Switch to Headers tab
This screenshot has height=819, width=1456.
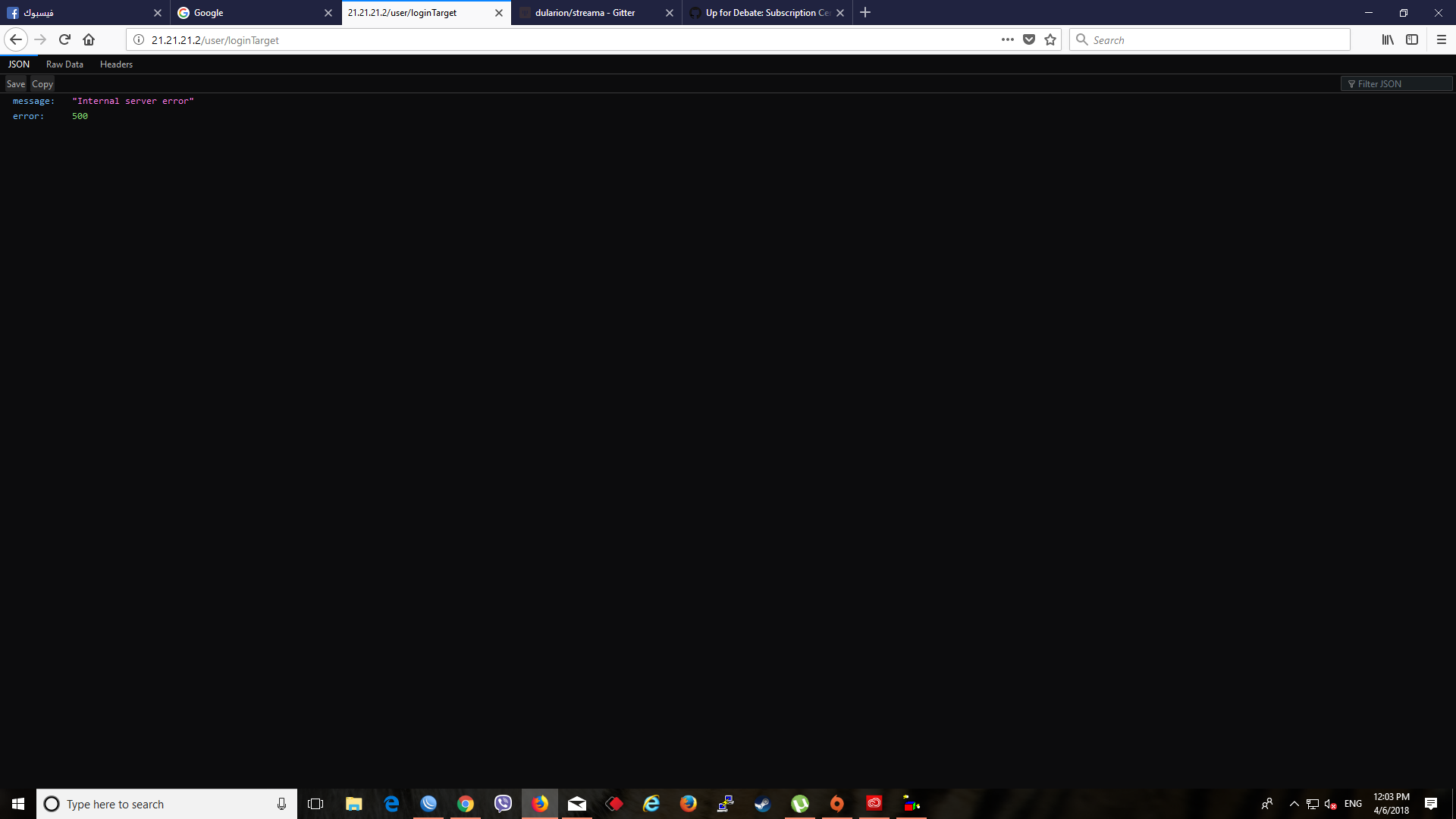pyautogui.click(x=116, y=64)
